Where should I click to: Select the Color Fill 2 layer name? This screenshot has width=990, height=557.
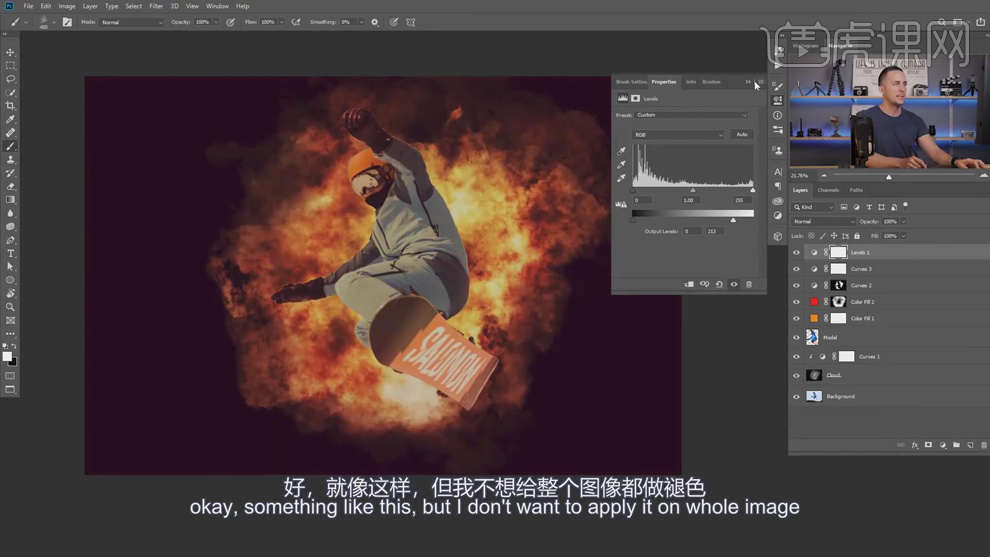(x=862, y=302)
